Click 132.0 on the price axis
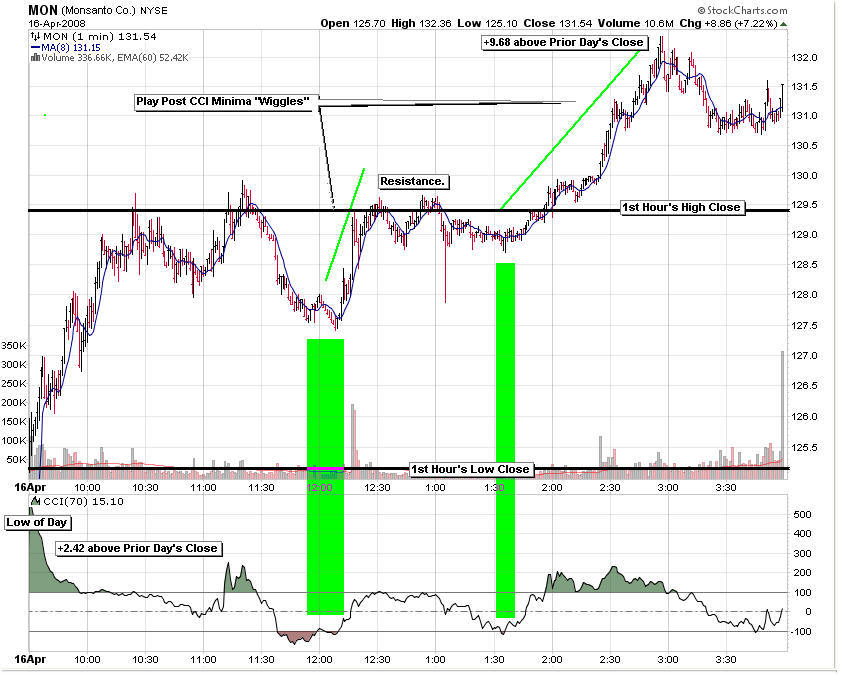 pos(804,58)
